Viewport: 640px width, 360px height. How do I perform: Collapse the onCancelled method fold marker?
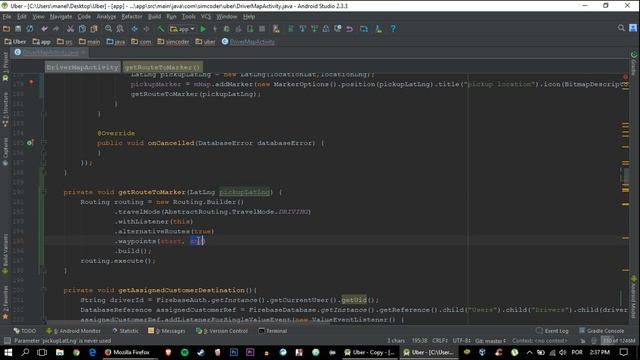coord(44,143)
